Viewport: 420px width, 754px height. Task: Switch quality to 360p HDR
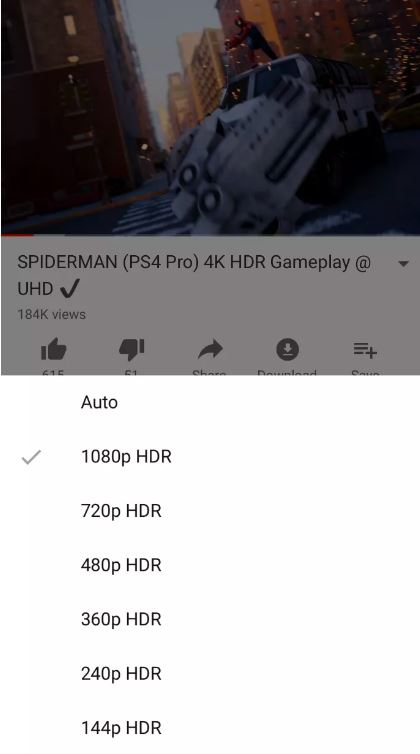pos(210,619)
